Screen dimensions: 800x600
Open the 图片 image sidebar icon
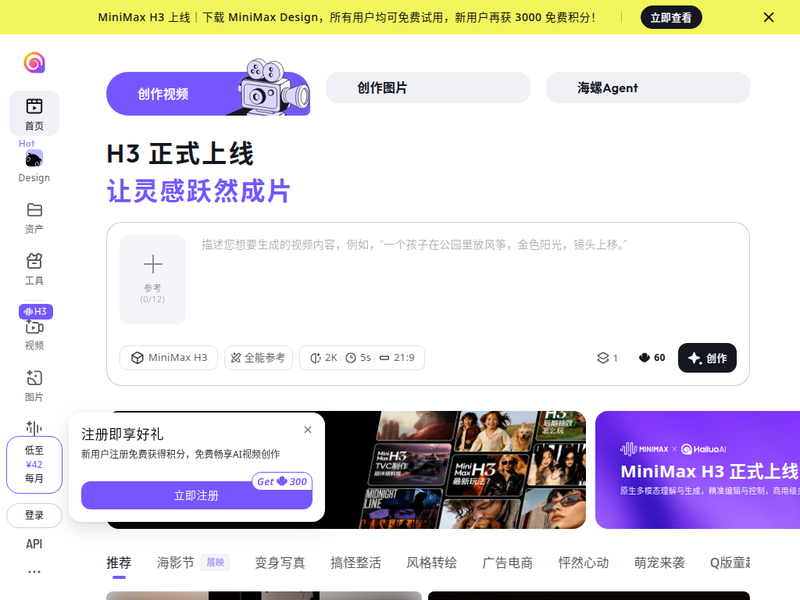pos(34,378)
